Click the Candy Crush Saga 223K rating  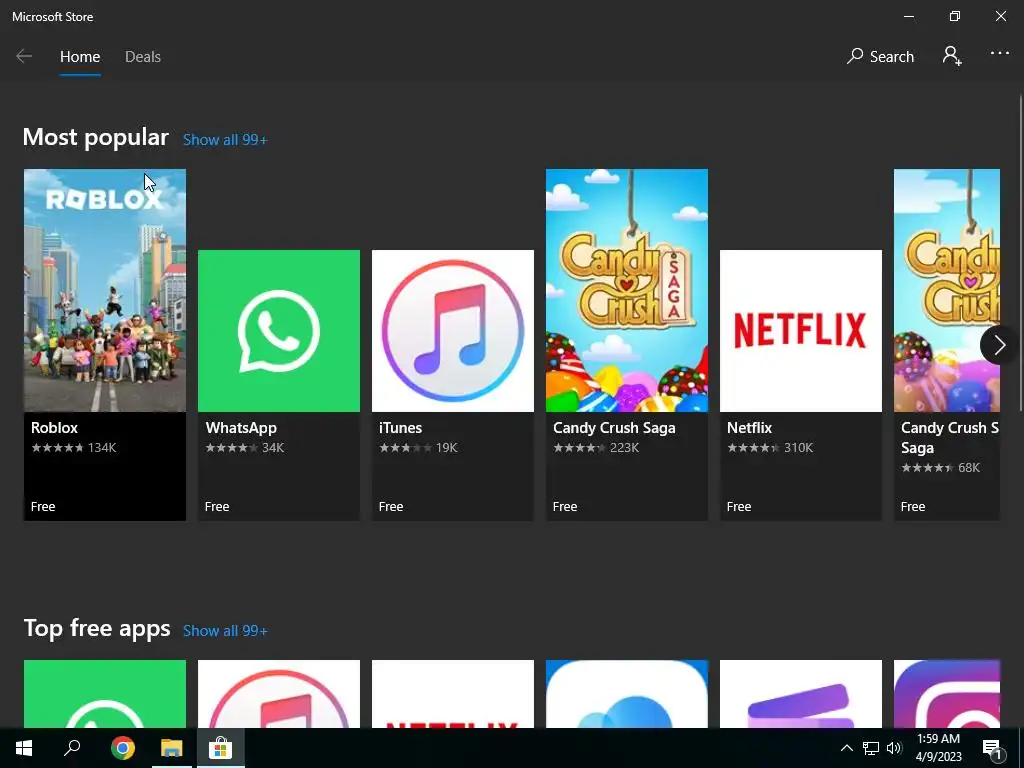596,447
